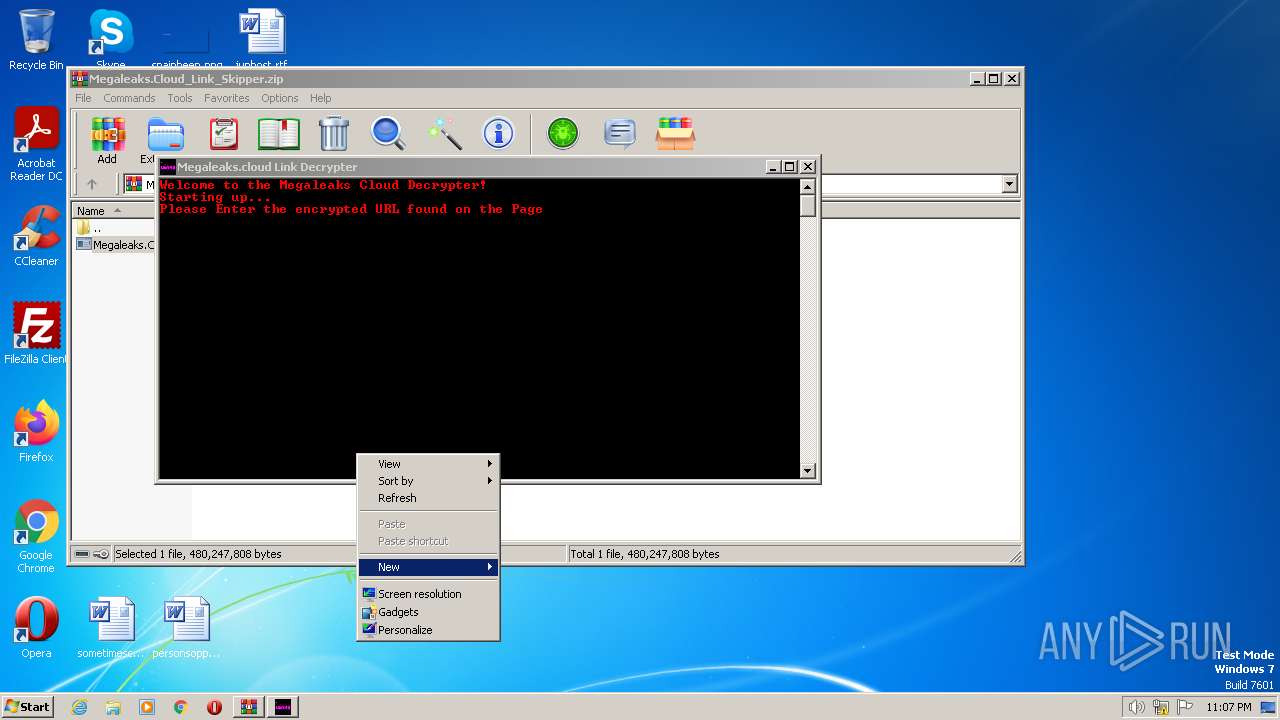Viewport: 1280px width, 720px height.
Task: Expand the Sort by submenu
Action: pos(428,481)
